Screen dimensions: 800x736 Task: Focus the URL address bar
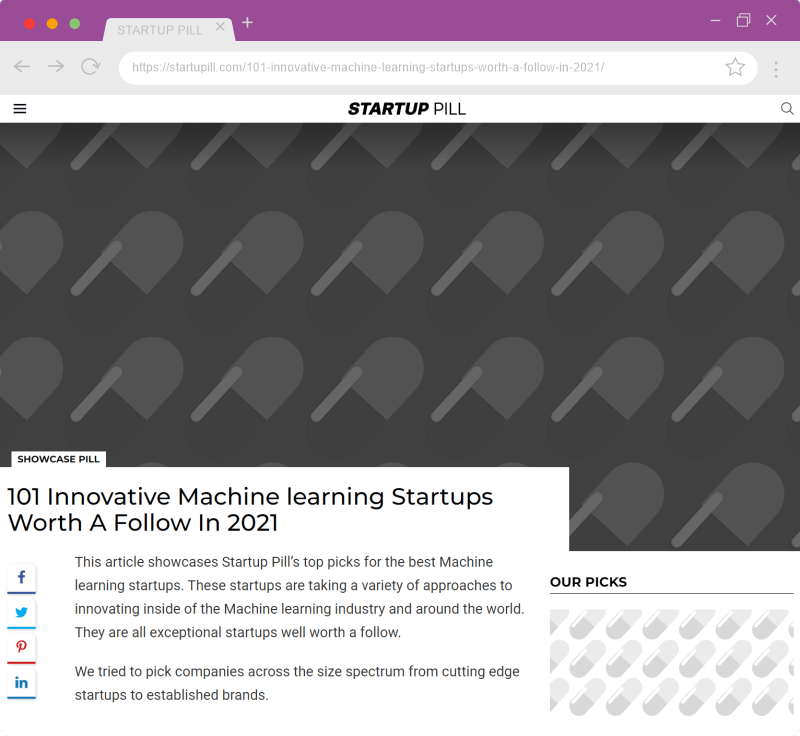[x=420, y=68]
